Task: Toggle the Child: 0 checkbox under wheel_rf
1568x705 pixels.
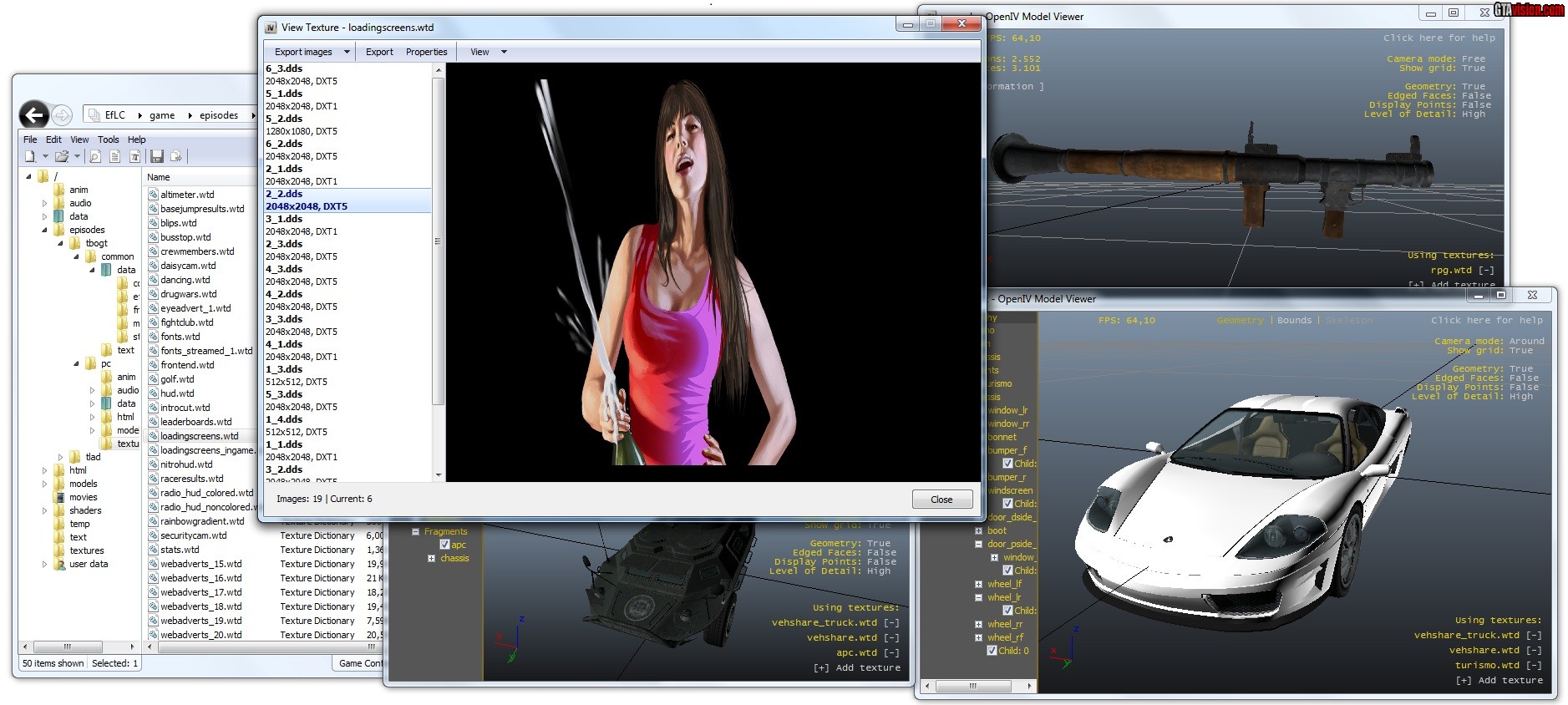Action: pos(992,651)
